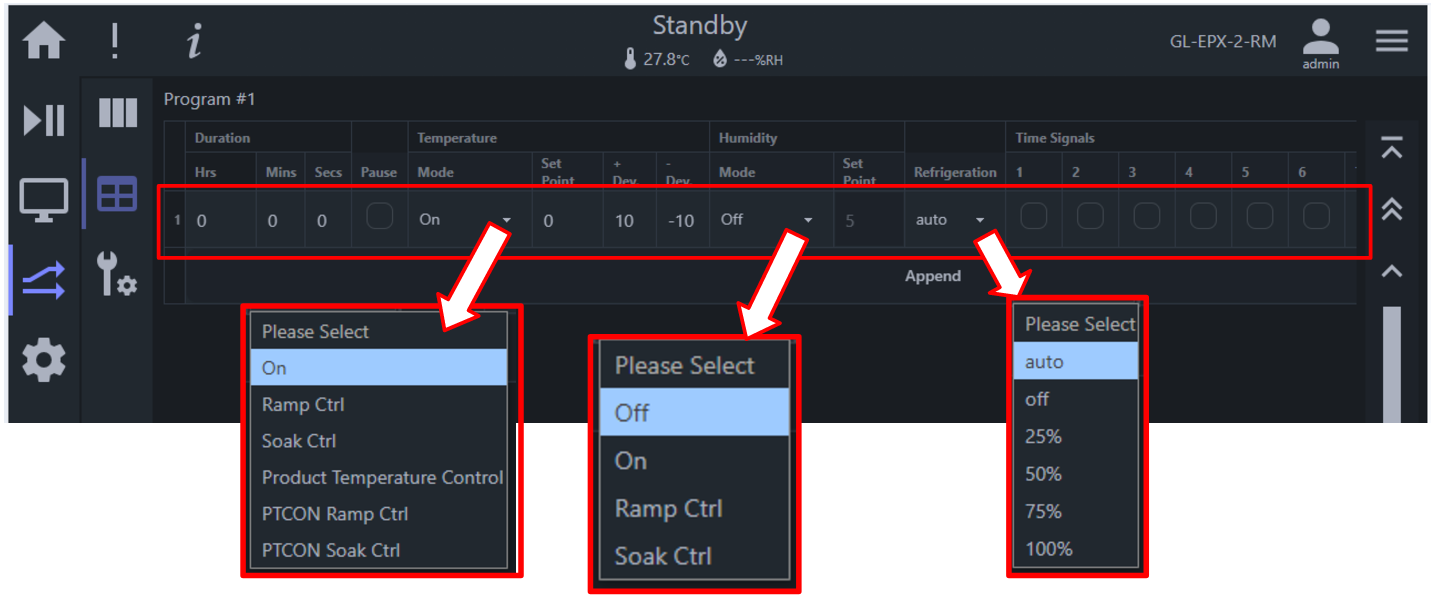
Task: Open the Temperature Mode dropdown showing On
Action: tap(465, 220)
